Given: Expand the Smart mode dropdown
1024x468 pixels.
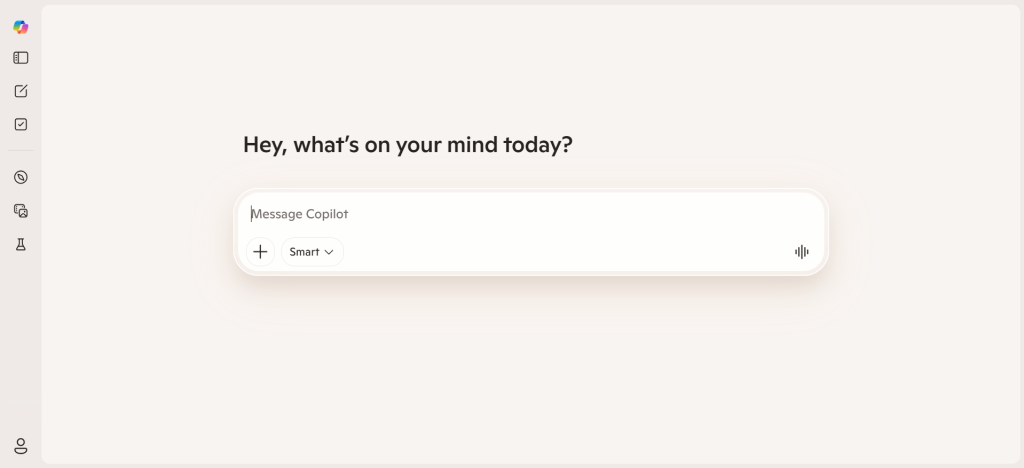Looking at the screenshot, I should click(312, 252).
